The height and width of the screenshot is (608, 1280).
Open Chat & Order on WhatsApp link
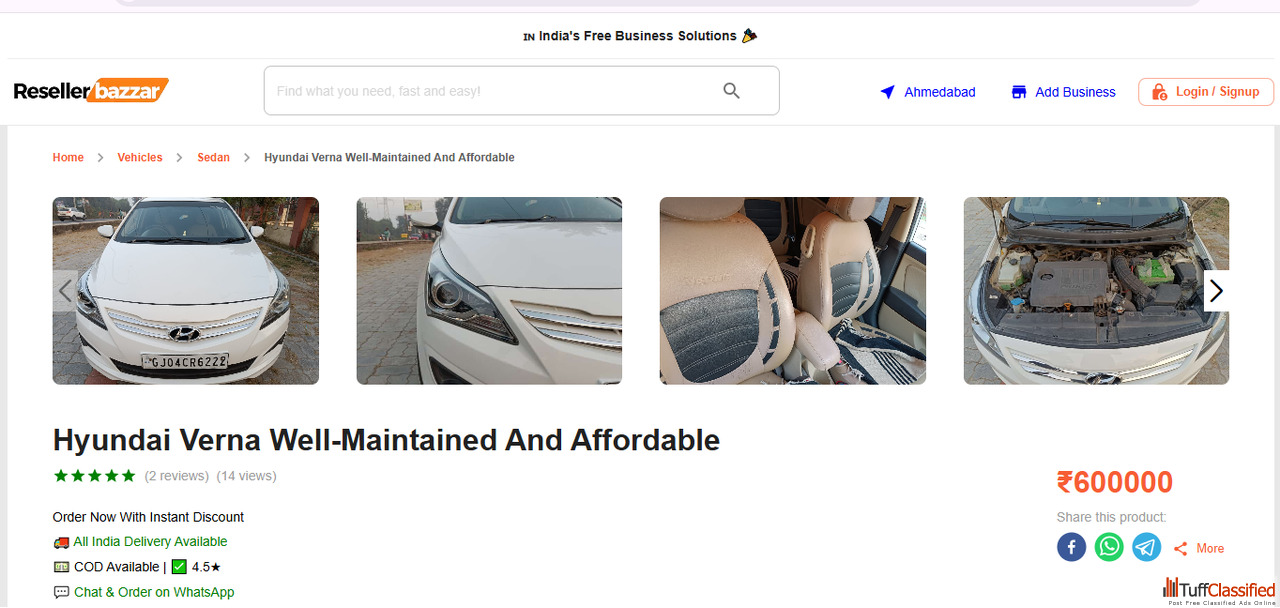(154, 592)
